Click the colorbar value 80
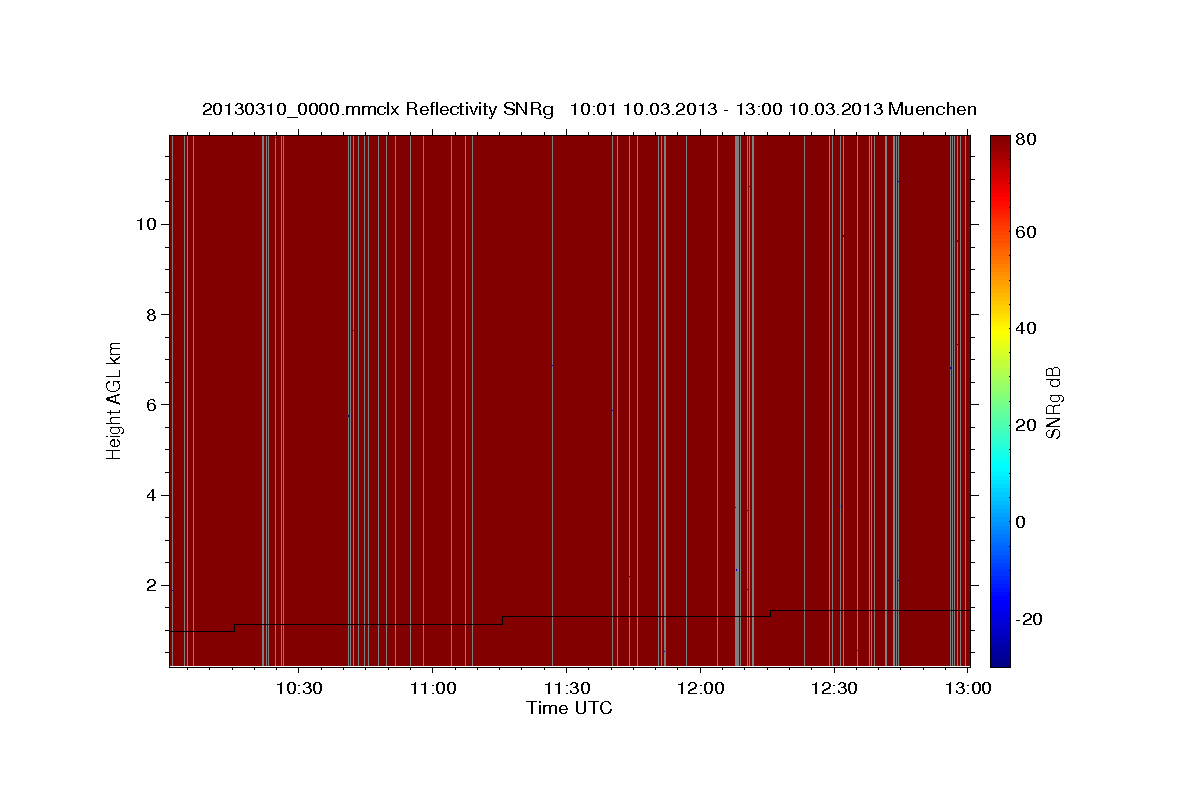The height and width of the screenshot is (800, 1200). pos(1026,141)
